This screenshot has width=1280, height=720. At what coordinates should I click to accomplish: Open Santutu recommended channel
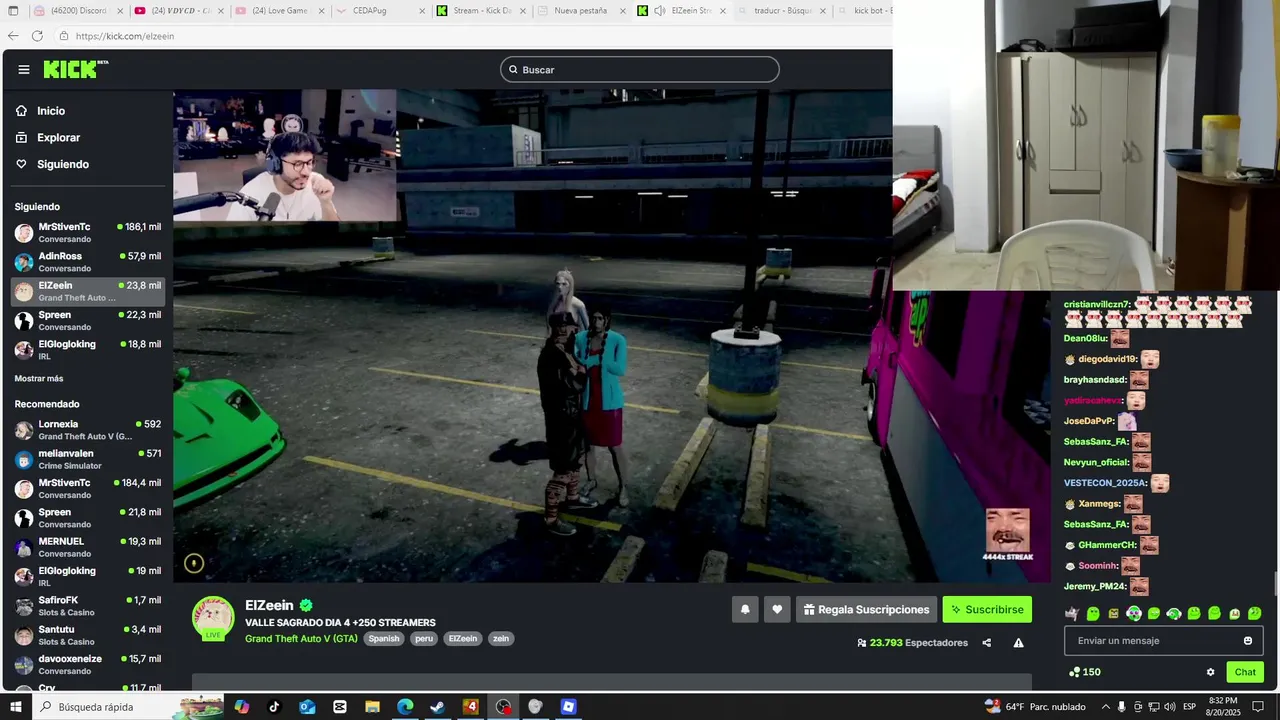point(88,635)
